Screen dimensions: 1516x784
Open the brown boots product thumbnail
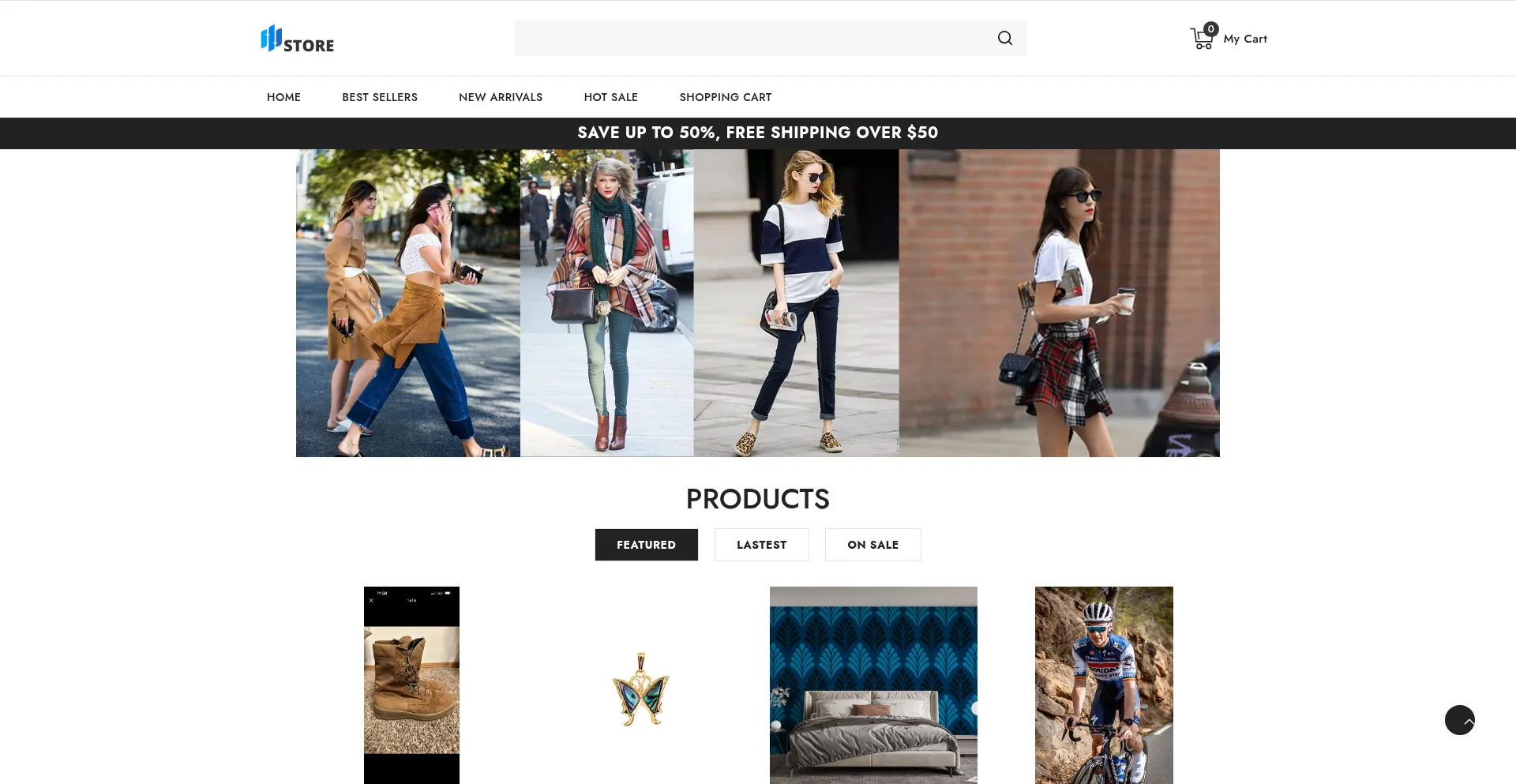tap(411, 685)
